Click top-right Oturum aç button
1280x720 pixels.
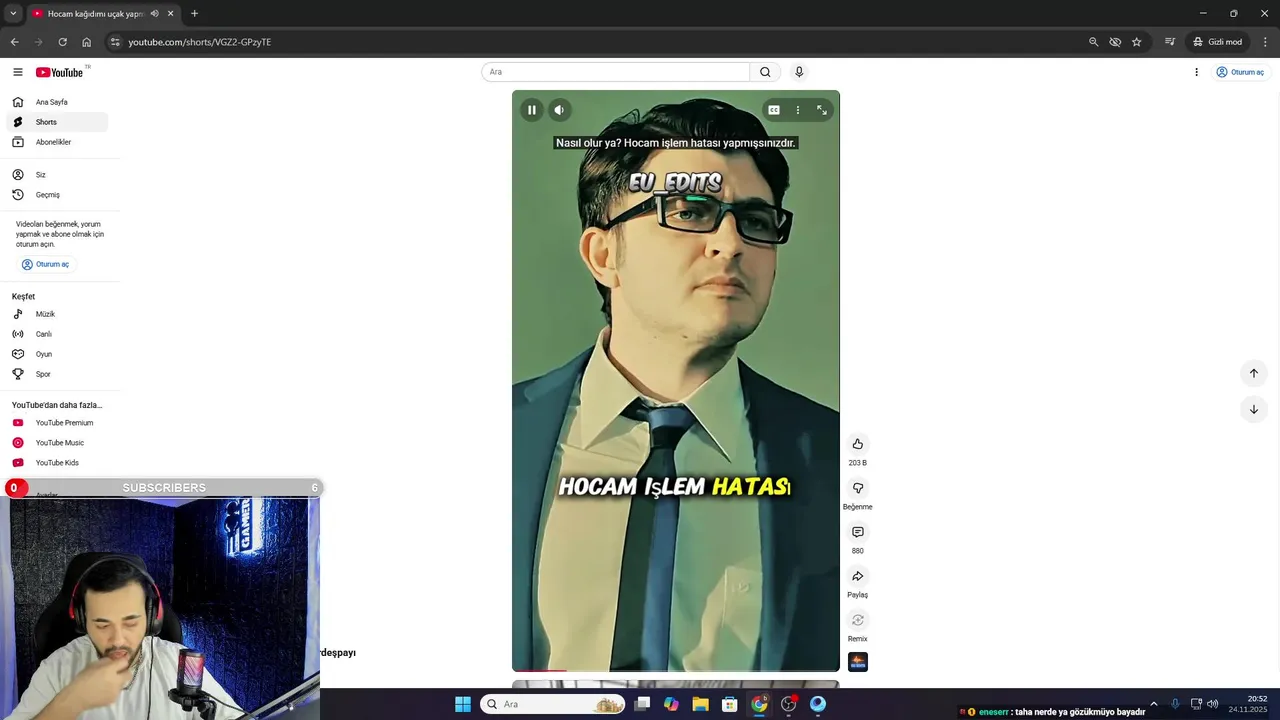1240,72
